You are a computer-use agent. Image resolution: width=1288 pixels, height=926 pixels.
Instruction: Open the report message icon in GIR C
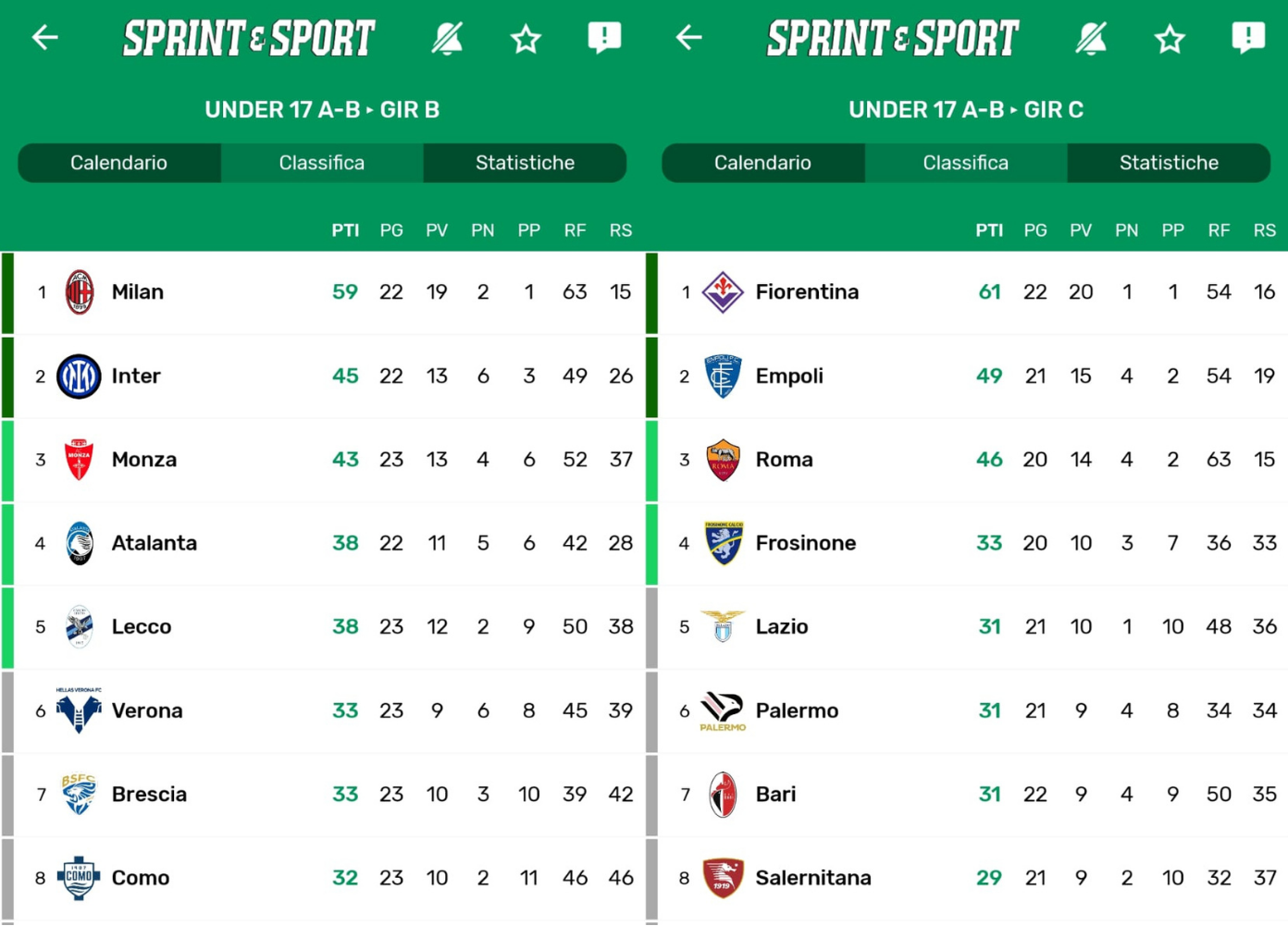pos(1248,38)
